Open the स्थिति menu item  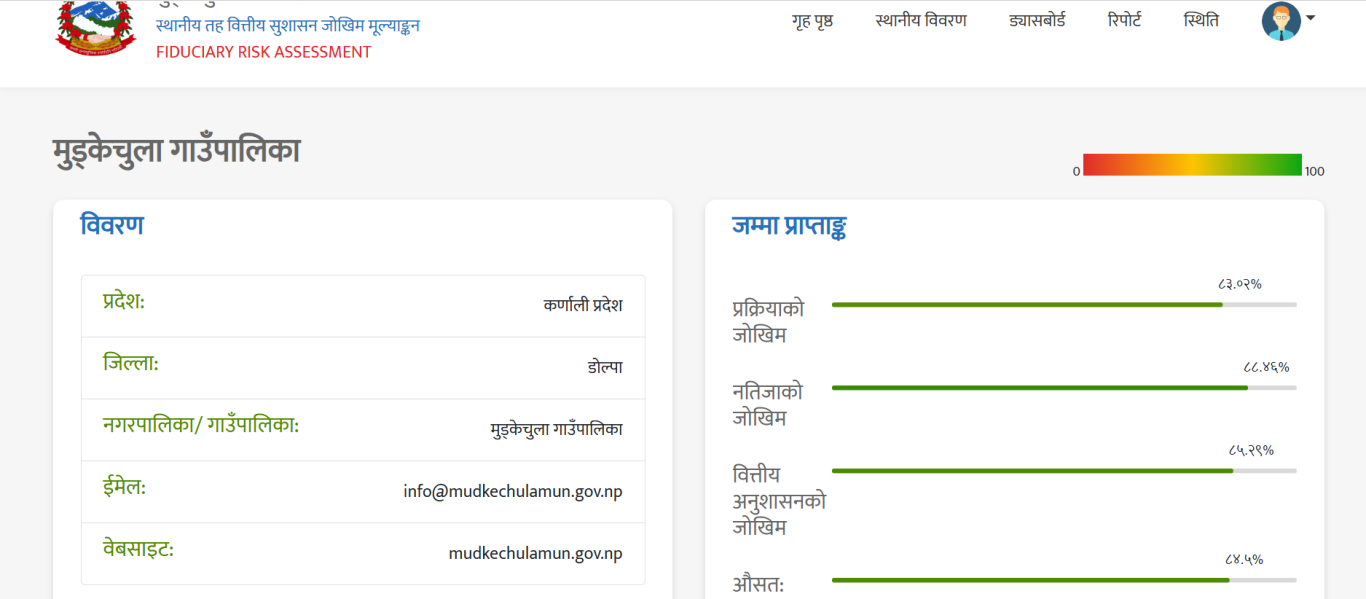pyautogui.click(x=1201, y=20)
